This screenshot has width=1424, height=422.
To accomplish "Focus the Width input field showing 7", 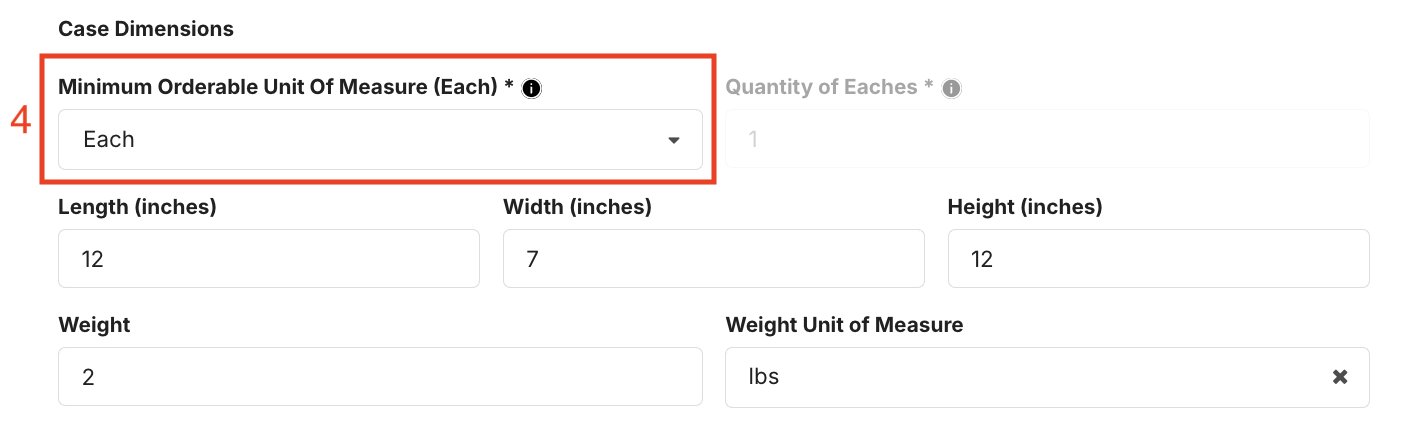I will 713,259.
